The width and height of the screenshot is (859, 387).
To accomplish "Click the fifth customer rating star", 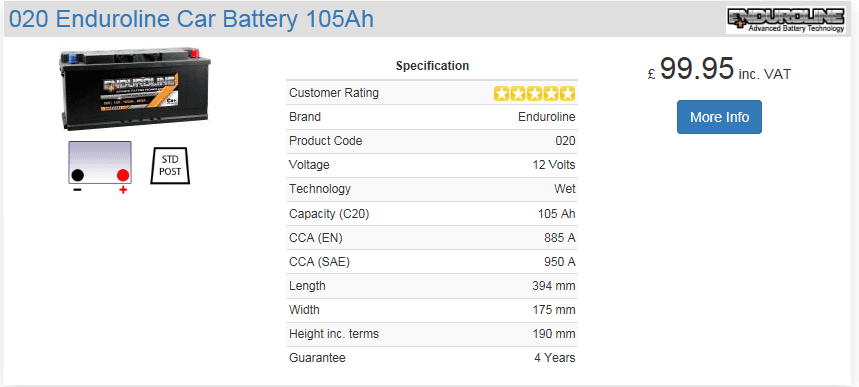I will click(x=568, y=94).
